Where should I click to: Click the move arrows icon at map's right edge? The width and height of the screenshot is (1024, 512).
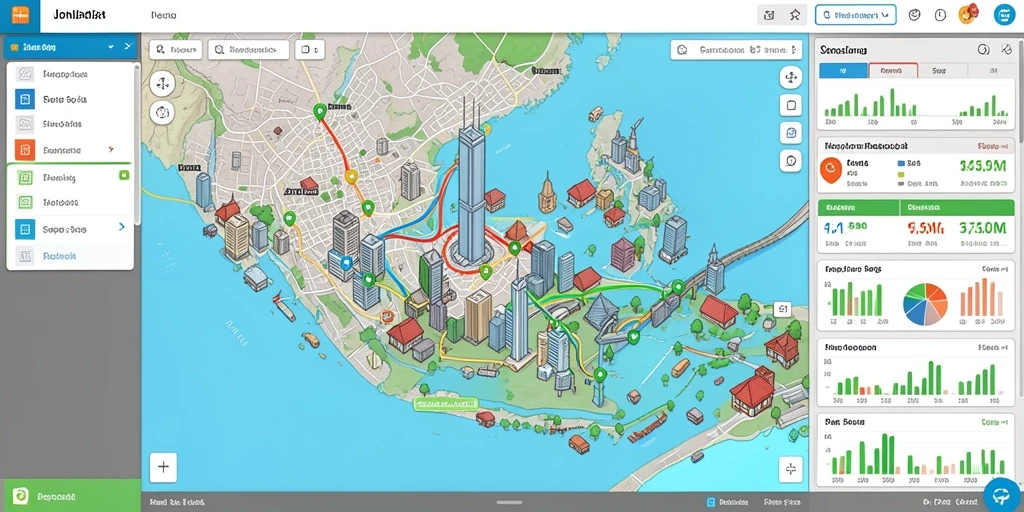[x=790, y=78]
